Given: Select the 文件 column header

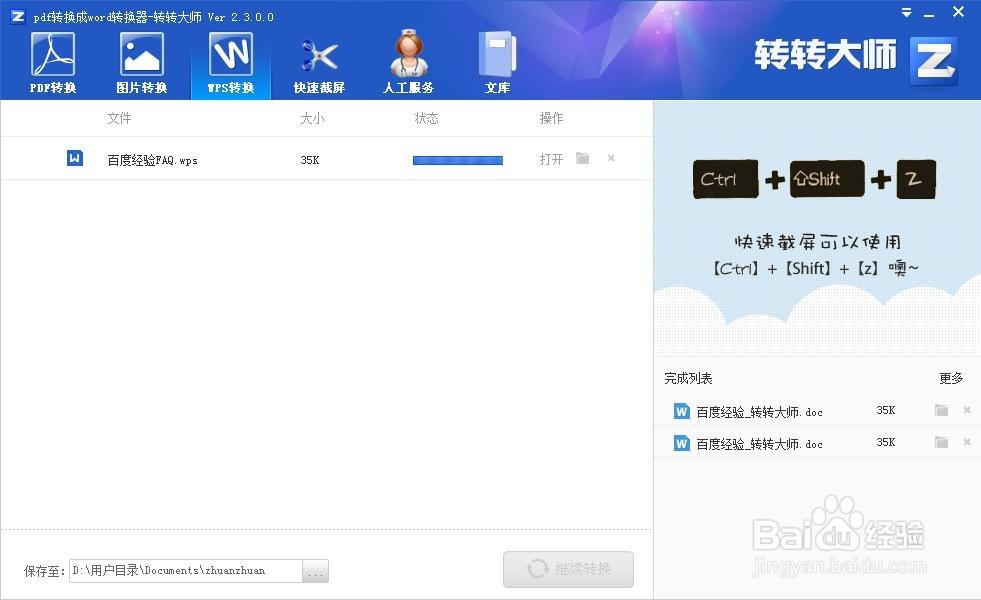Looking at the screenshot, I should [121, 118].
